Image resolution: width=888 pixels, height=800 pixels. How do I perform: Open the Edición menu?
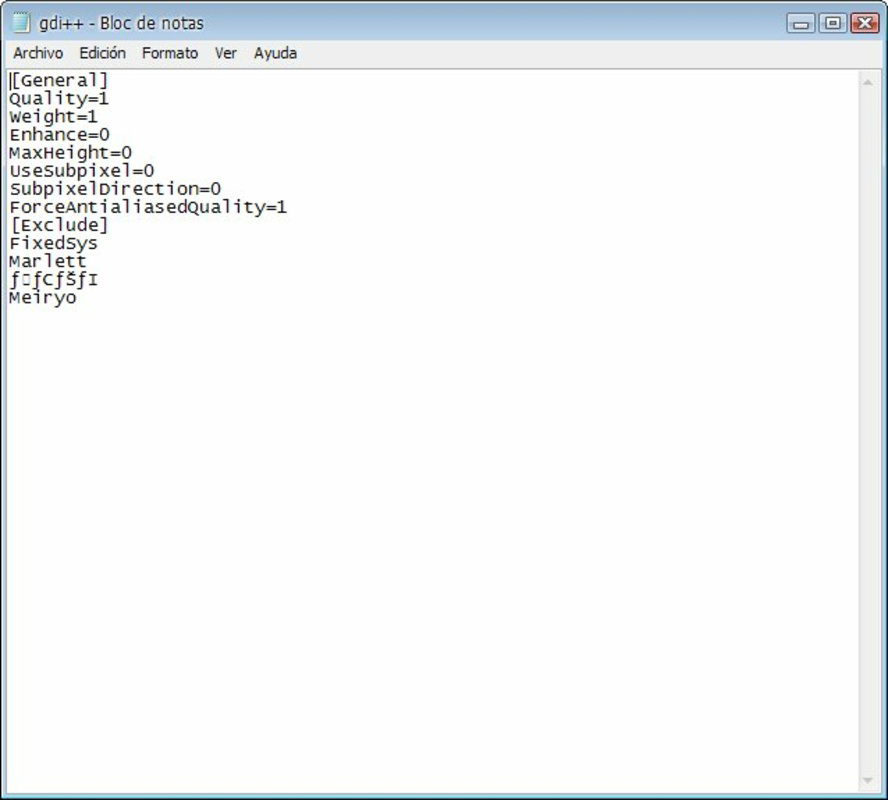click(x=103, y=53)
